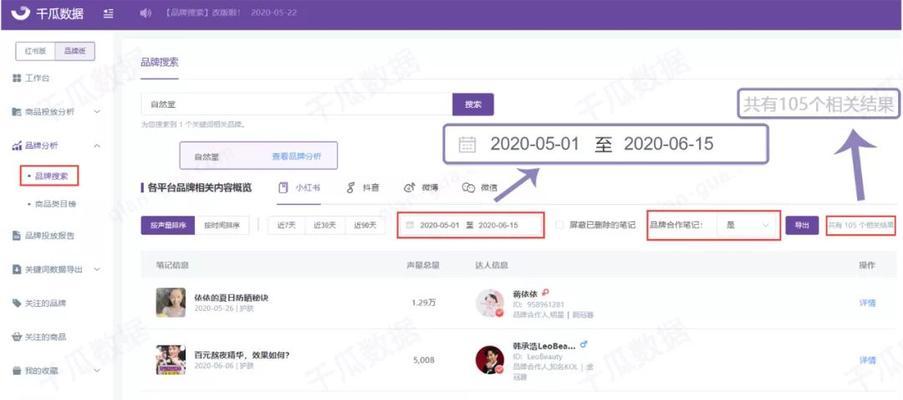Select the 近7天 time range
This screenshot has height=400, width=903.
coord(287,225)
